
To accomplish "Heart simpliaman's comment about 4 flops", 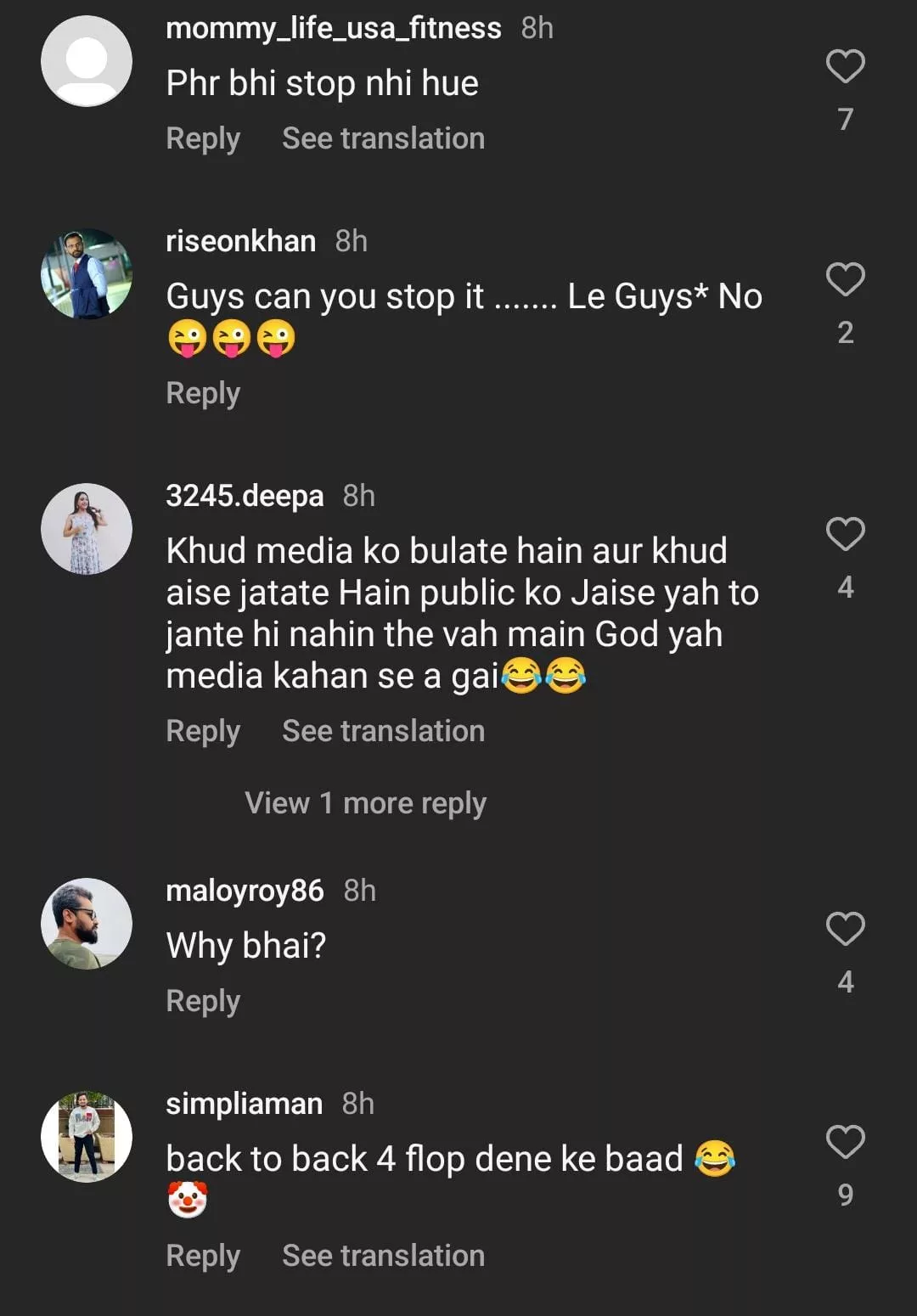I will click(845, 1142).
